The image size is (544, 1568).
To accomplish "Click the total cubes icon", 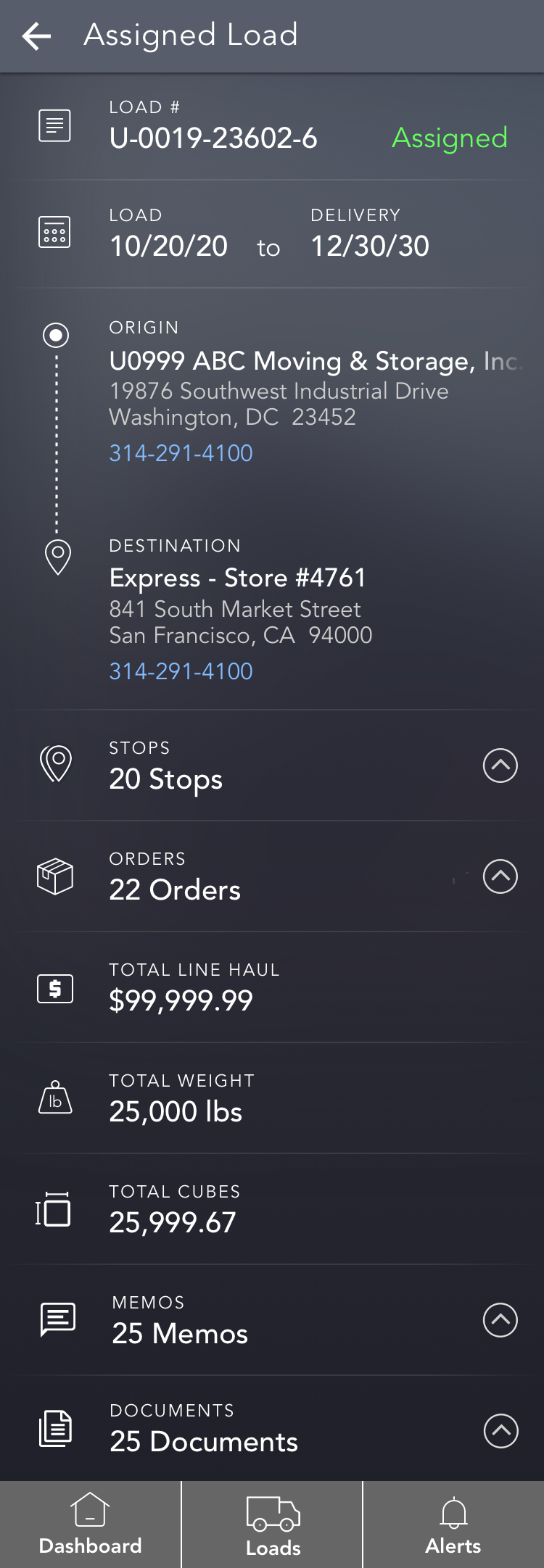I will click(x=54, y=1210).
